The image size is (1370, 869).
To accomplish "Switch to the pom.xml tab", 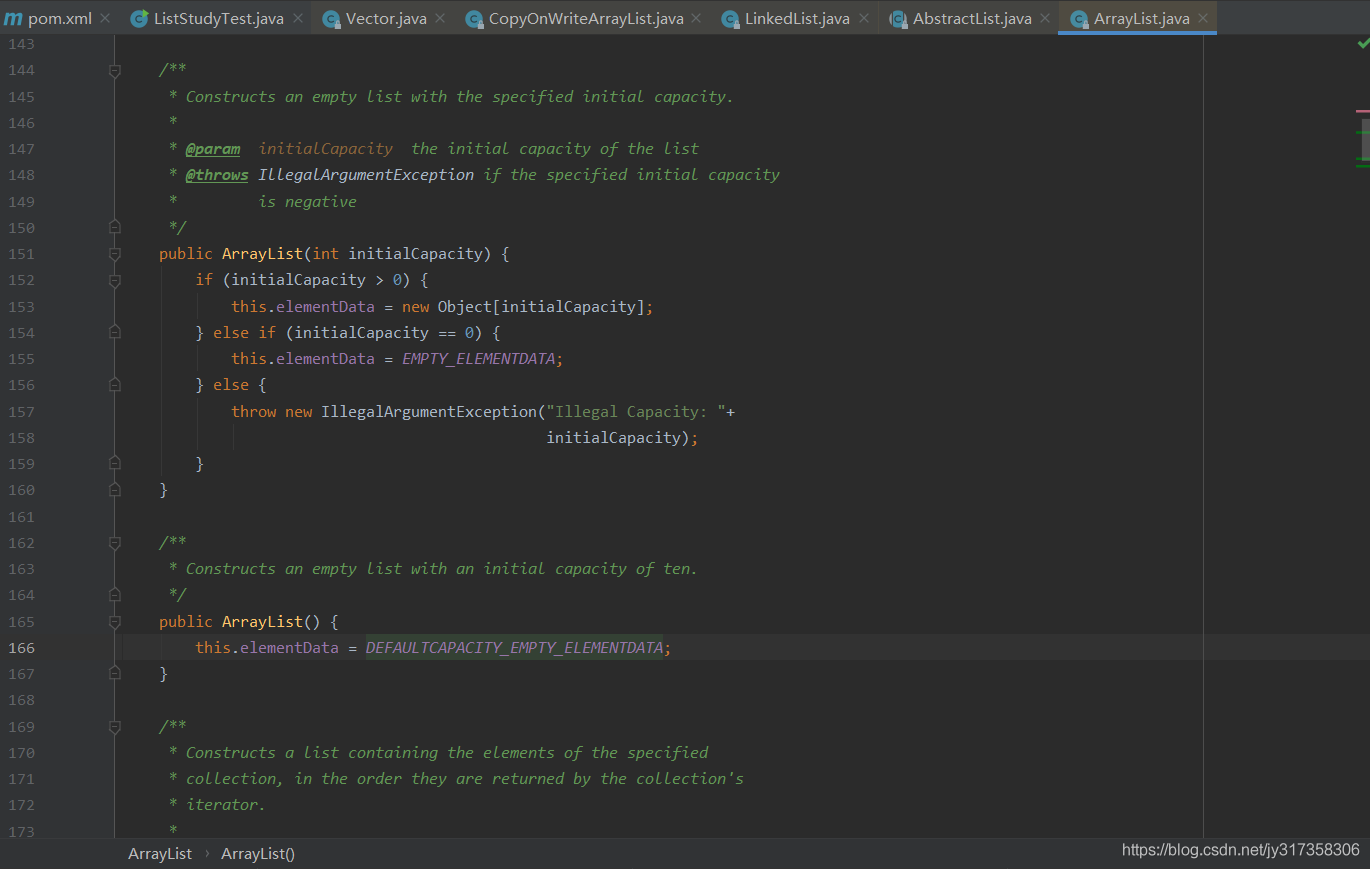I will pos(58,18).
